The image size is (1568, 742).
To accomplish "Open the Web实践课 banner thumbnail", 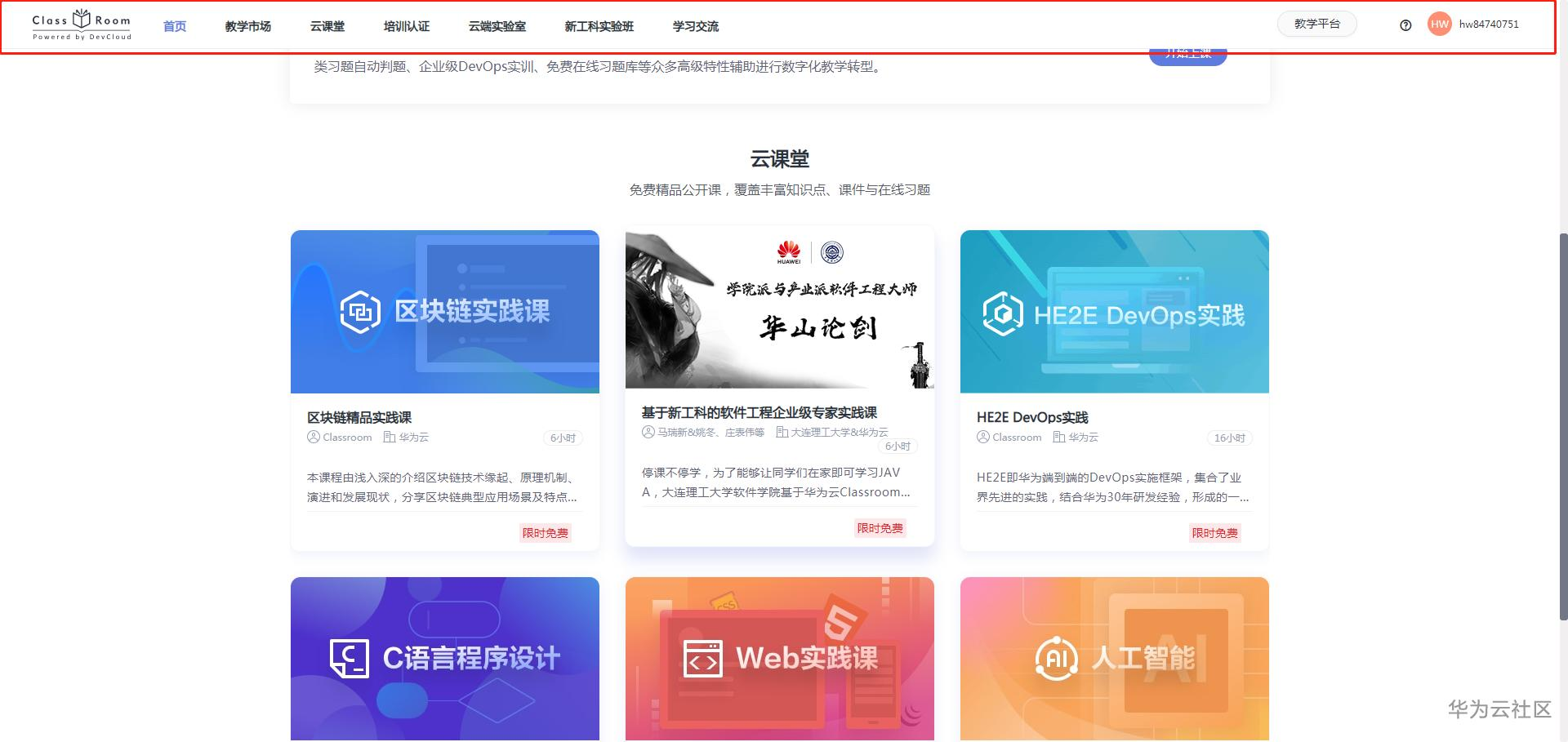I will tap(780, 659).
